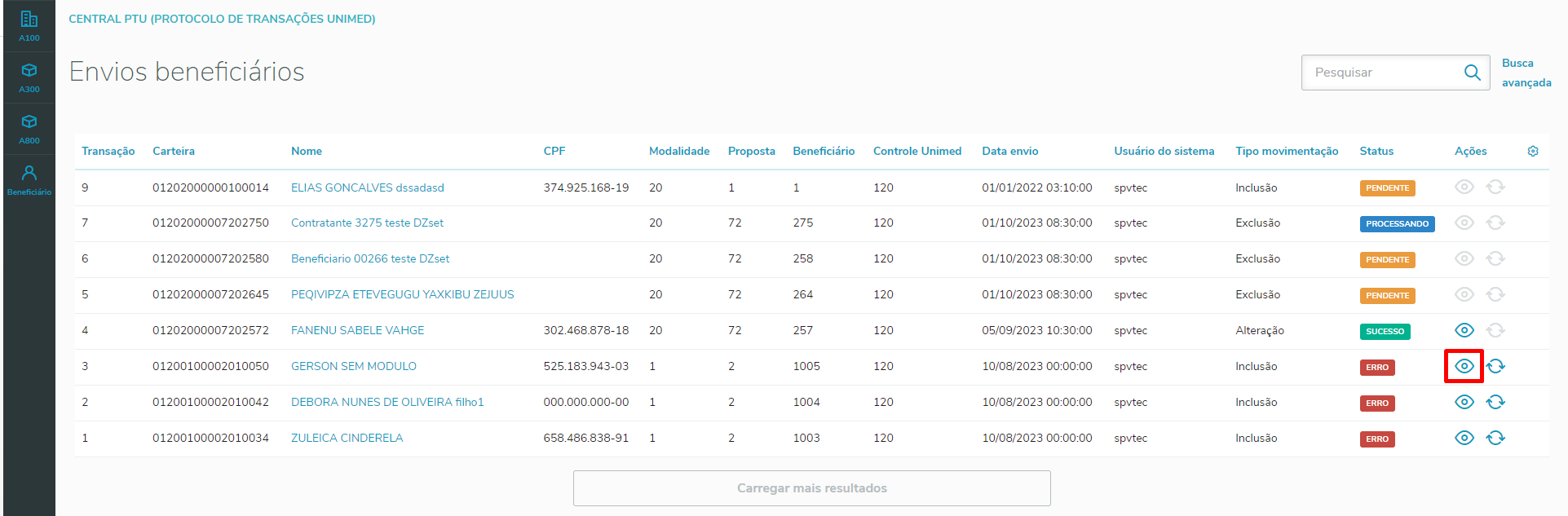Screen dimensions: 1568x516
Task: Click Envios beneficiários page heading
Action: pos(187,72)
